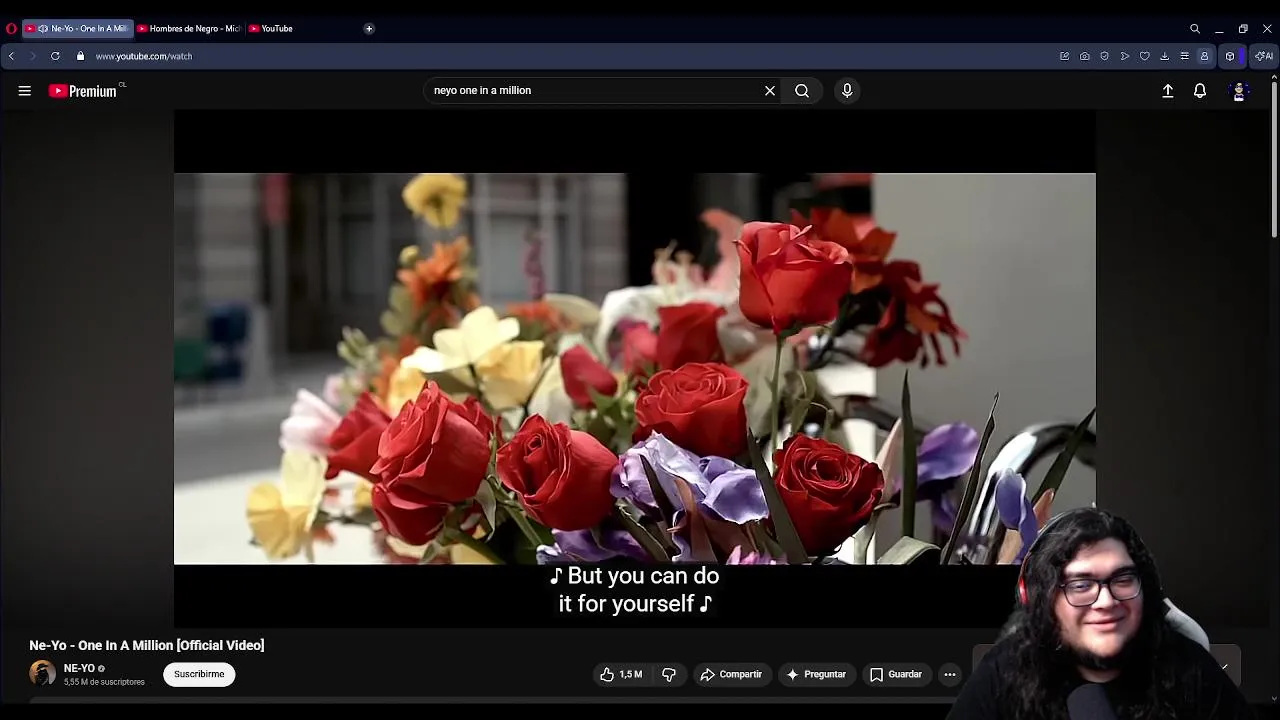Save the video with Guardar button

coord(896,674)
